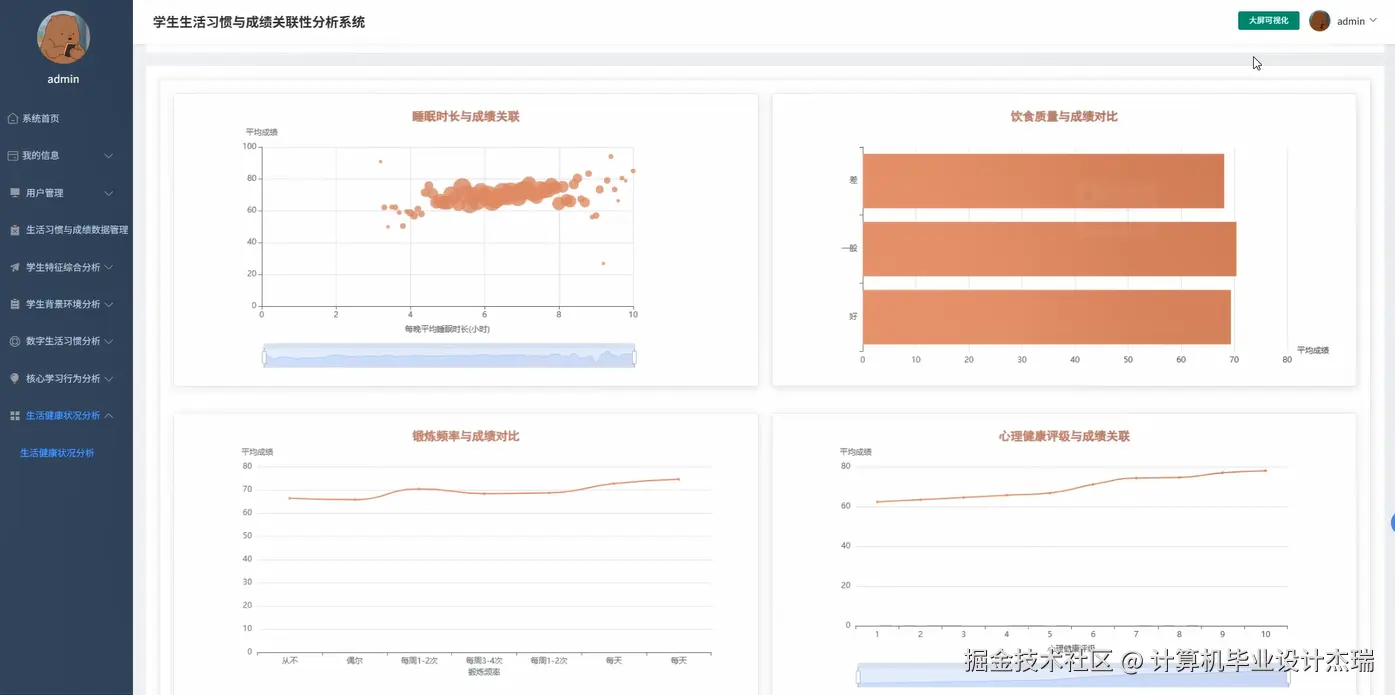
Task: Click the home icon beside 系统首页
Action: pos(13,119)
